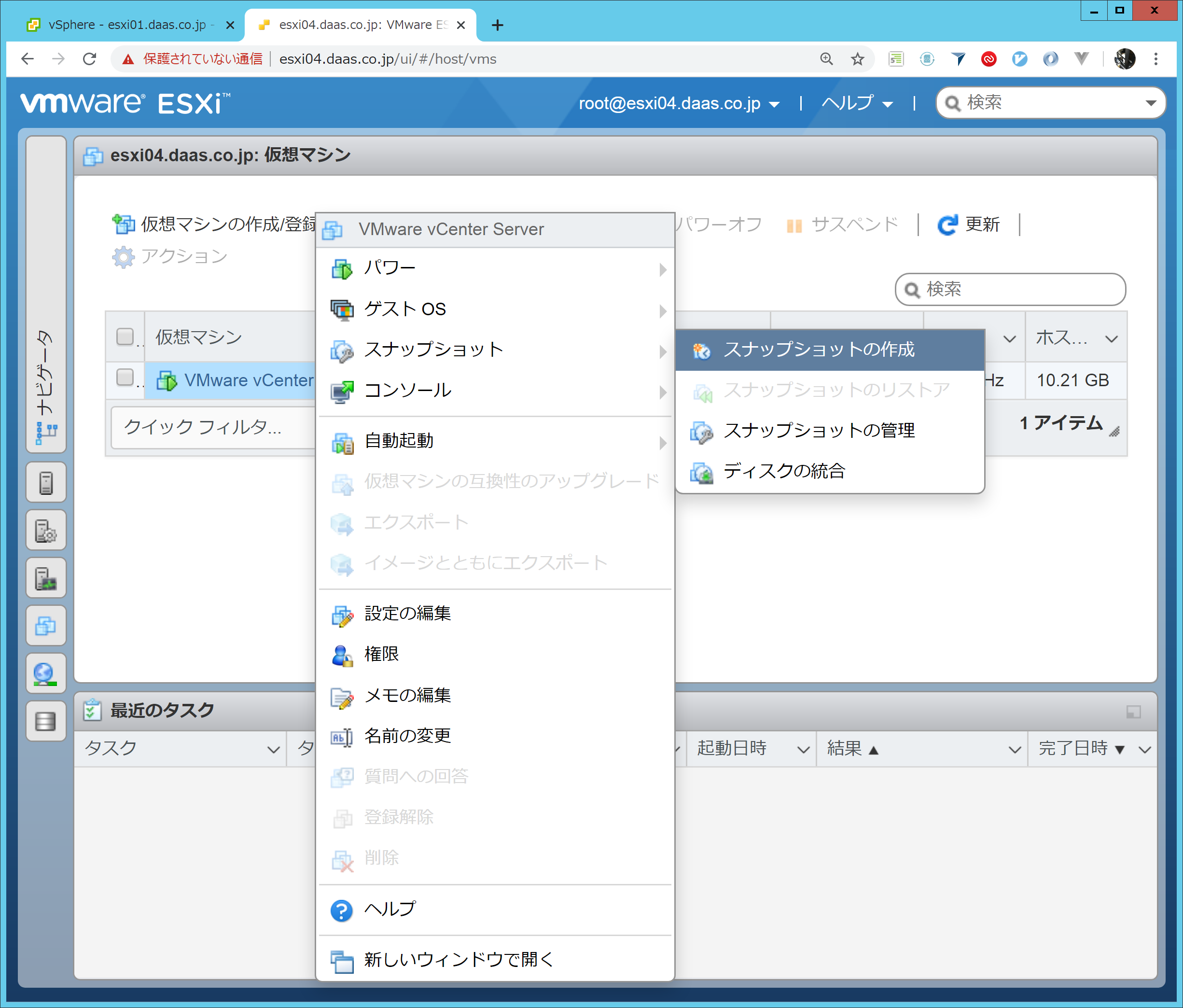Click the Chrome three-dot menu icon
The height and width of the screenshot is (1008, 1183).
point(1155,59)
